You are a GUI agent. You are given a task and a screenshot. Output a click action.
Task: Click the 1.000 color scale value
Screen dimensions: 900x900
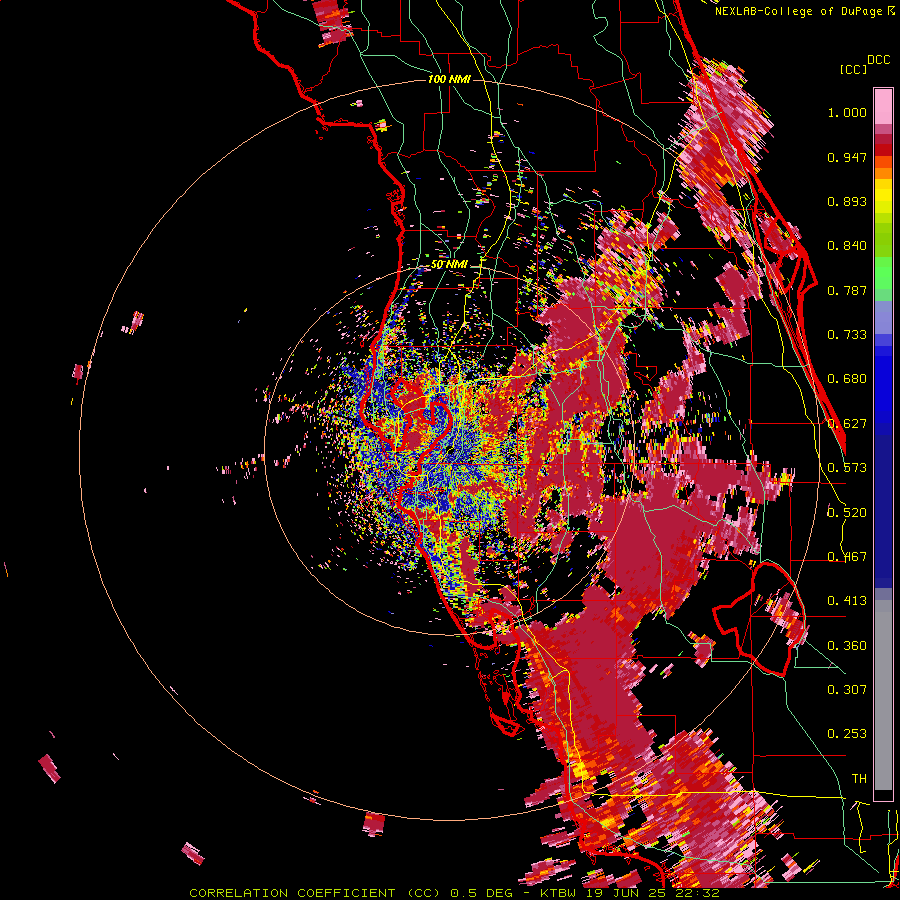pos(847,112)
